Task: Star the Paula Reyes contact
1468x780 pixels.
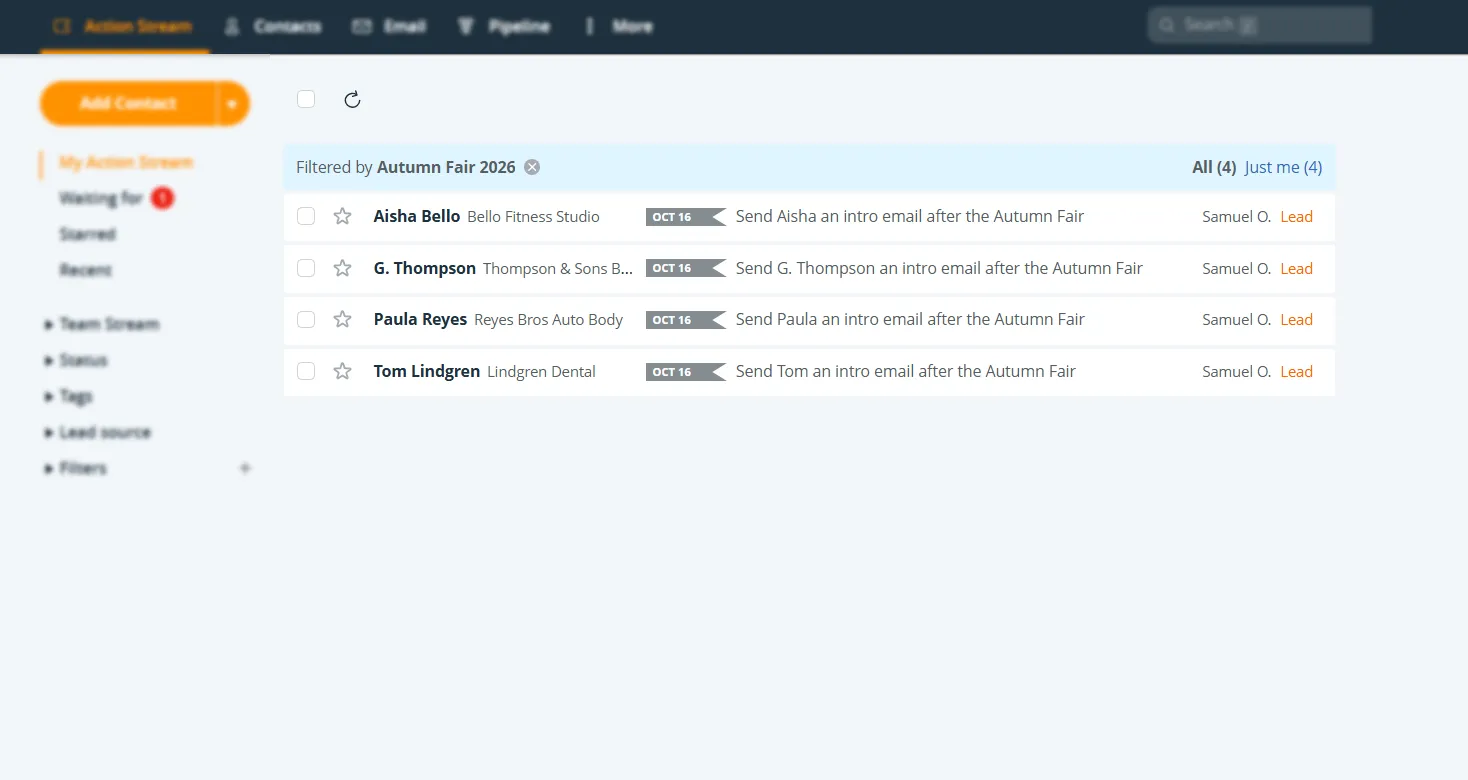Action: tap(342, 319)
